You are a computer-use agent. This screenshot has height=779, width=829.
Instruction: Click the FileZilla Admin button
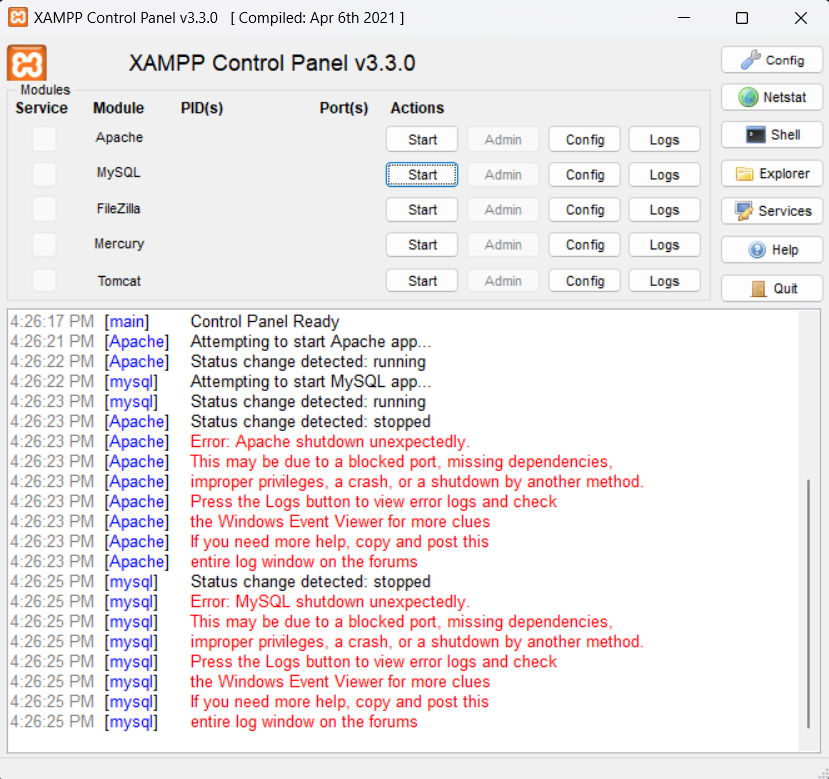(x=503, y=210)
